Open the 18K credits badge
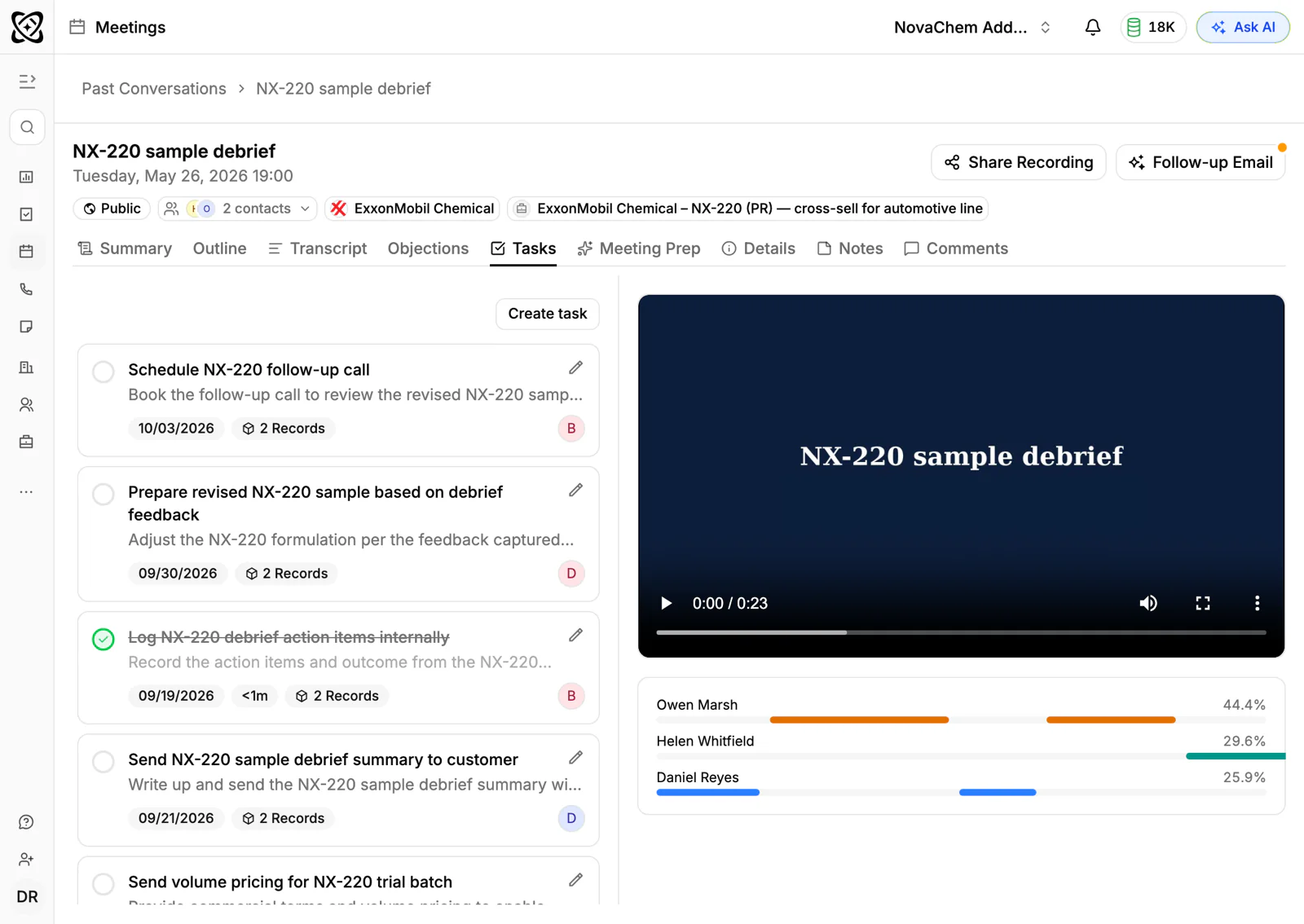The width and height of the screenshot is (1304, 924). (x=1152, y=27)
